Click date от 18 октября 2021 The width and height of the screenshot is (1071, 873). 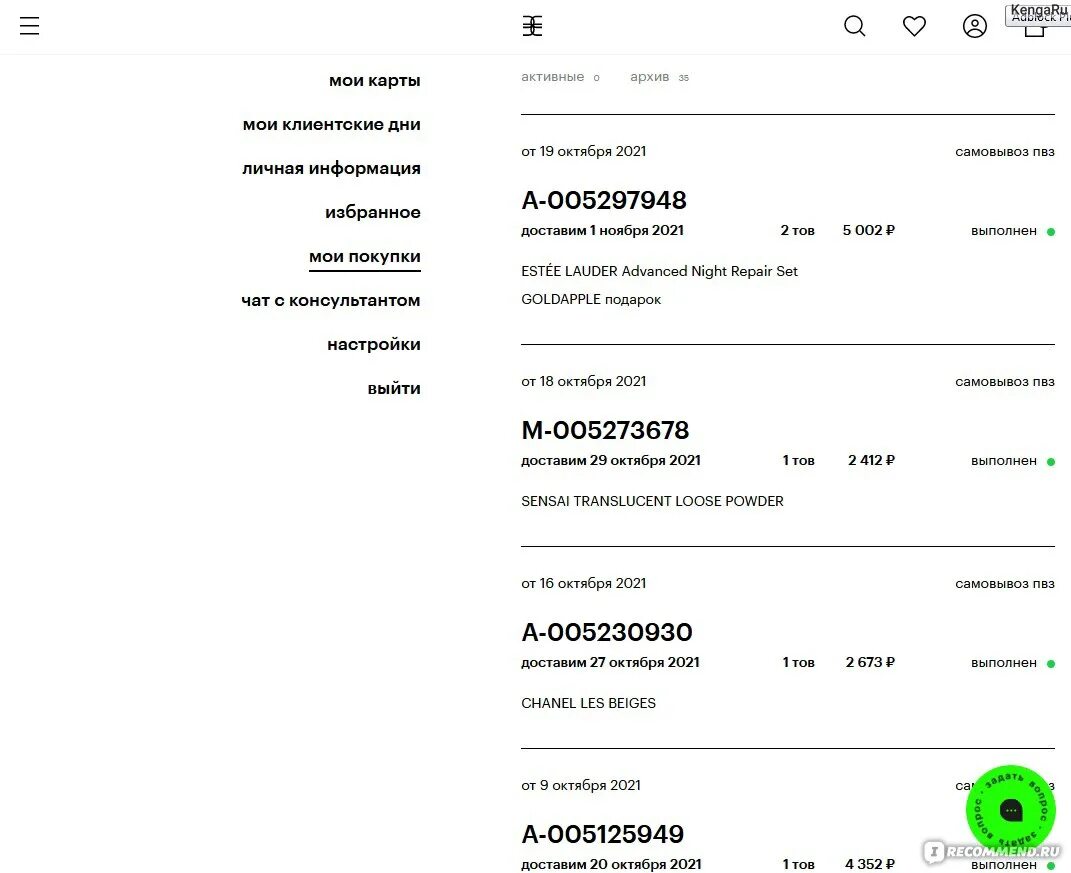pyautogui.click(x=583, y=382)
